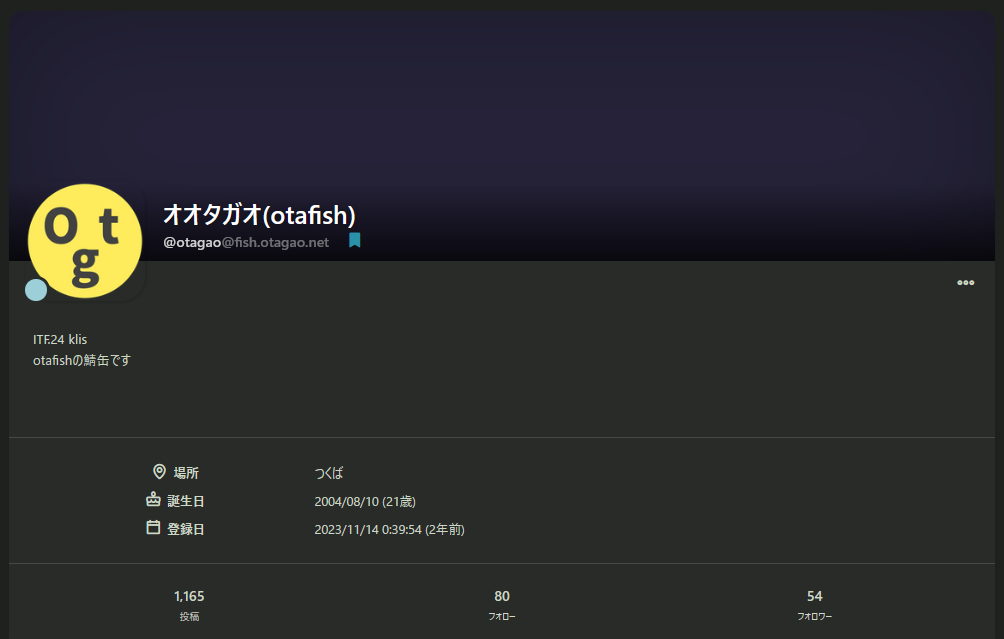Switch to the フォロワー followers section
The image size is (1004, 639).
tap(813, 603)
